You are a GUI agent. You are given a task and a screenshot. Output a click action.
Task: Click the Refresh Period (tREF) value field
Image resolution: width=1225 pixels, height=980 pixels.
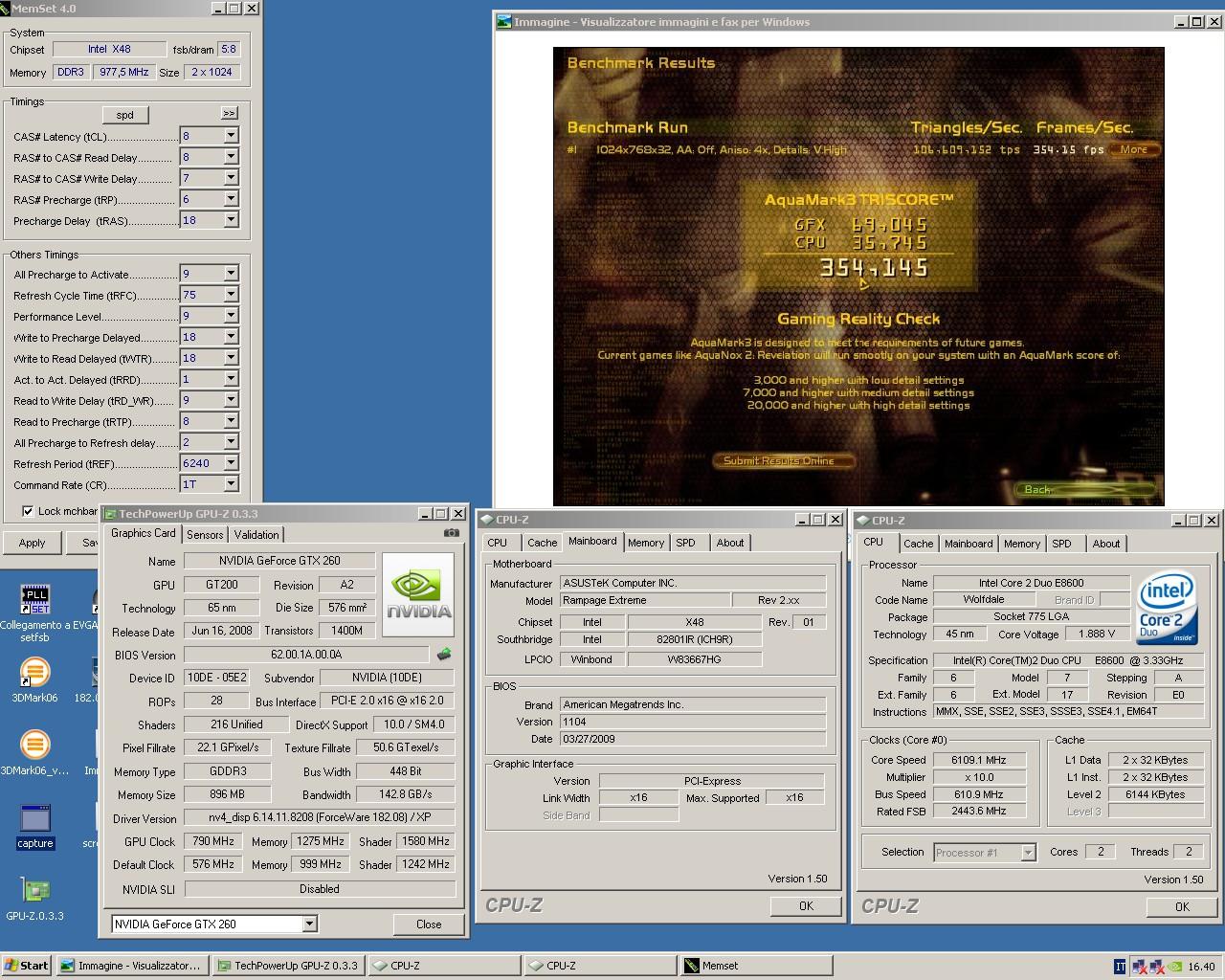tap(202, 463)
